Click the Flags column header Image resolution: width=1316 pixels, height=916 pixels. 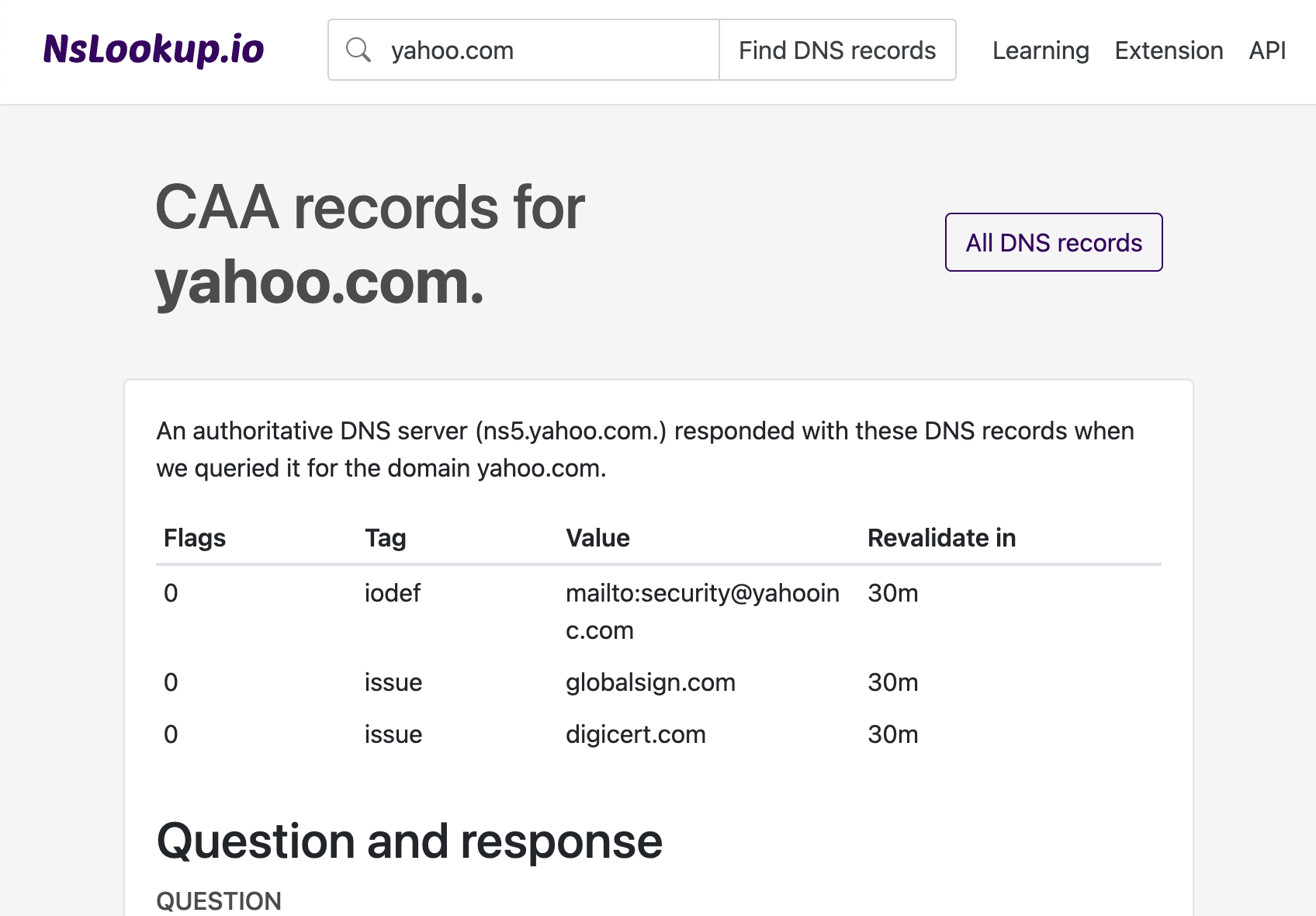194,537
